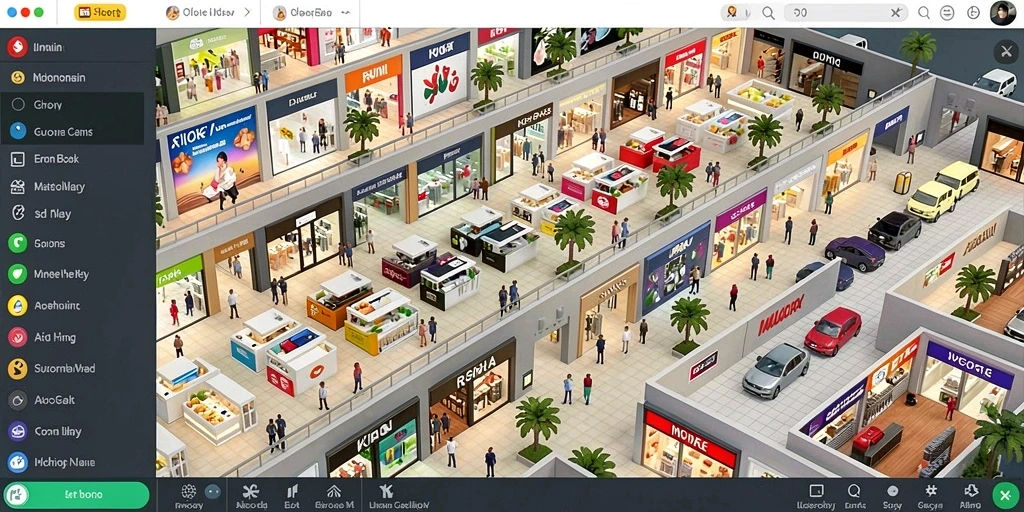This screenshot has height=512, width=1024.
Task: Click the green round X button bottom-right
Action: pos(1005,494)
